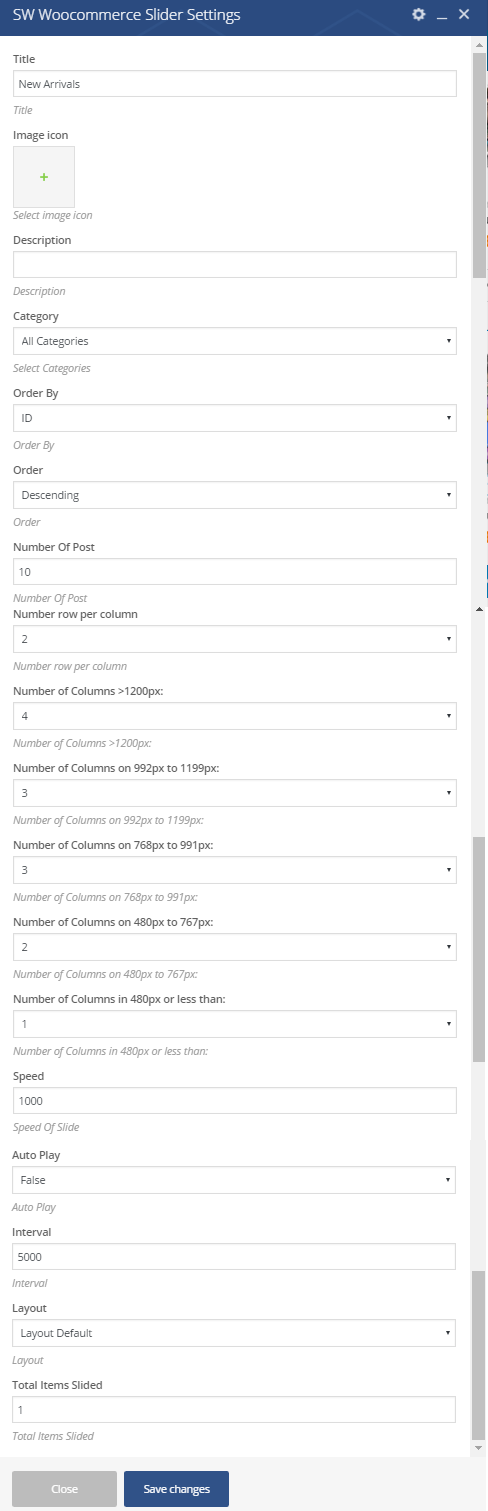Open the Auto Play dropdown showing False

(x=234, y=1180)
